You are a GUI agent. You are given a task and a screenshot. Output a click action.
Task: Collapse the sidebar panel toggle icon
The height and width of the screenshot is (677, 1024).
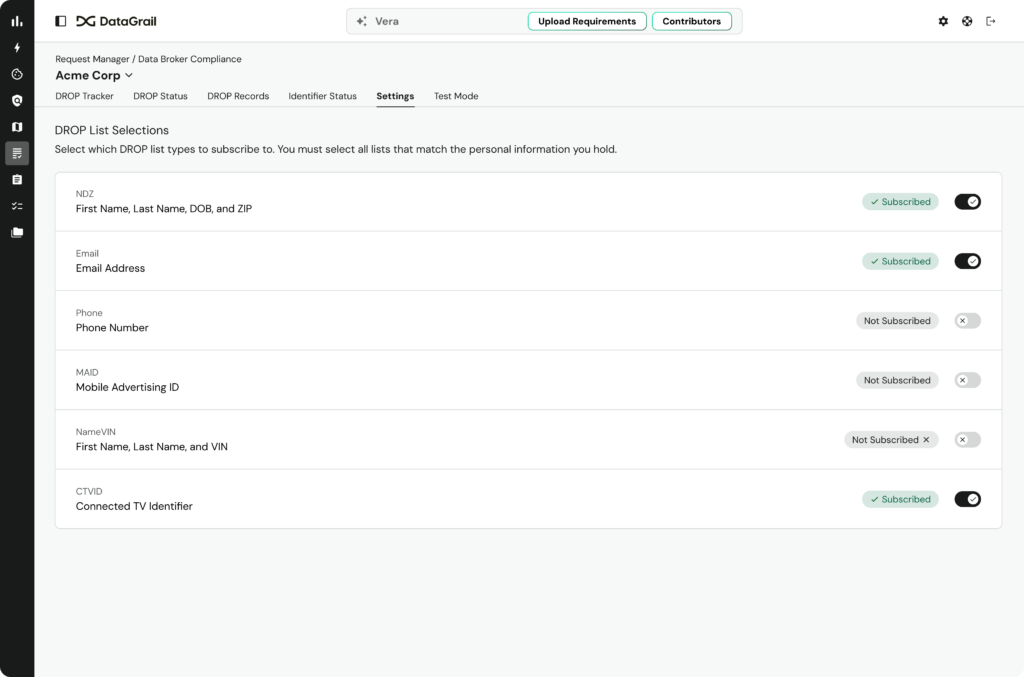(61, 21)
